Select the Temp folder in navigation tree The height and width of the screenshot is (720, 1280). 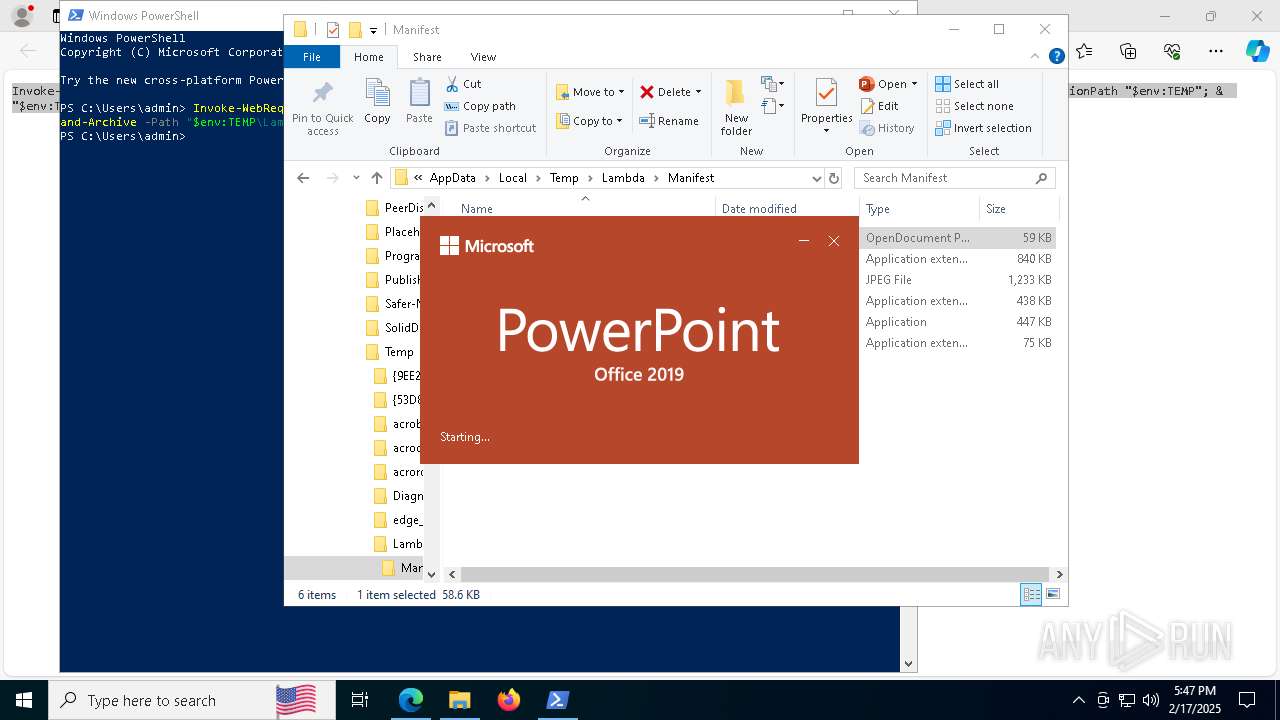[399, 352]
